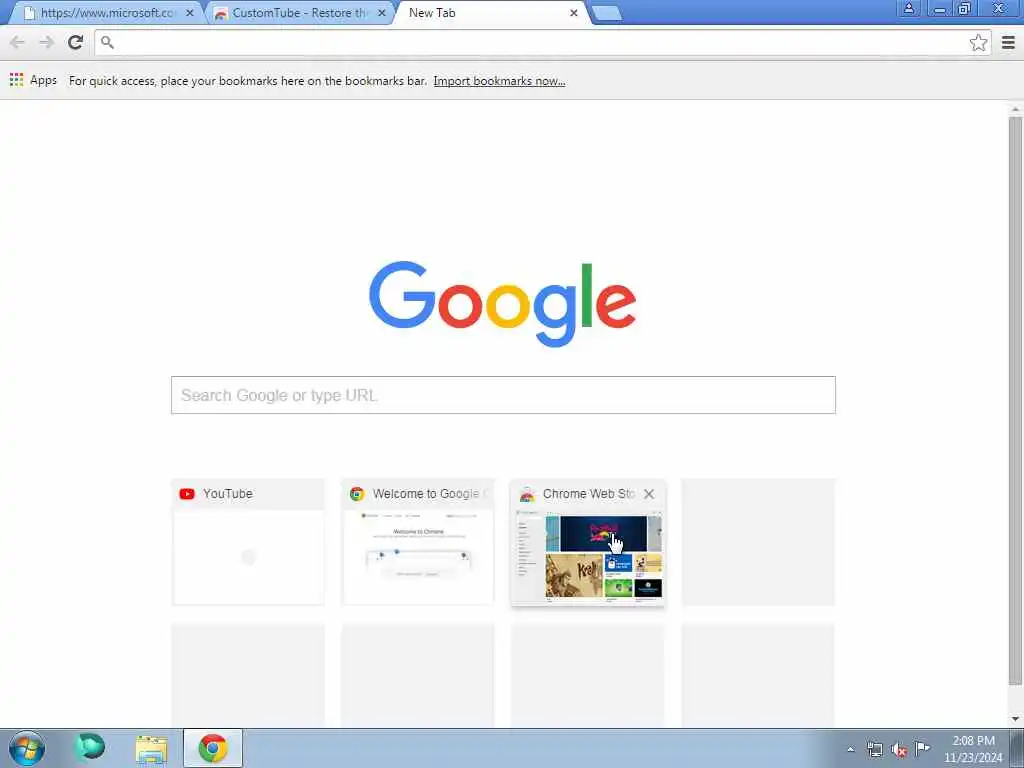This screenshot has height=768, width=1024.
Task: Close the CustomTube tab
Action: (x=382, y=13)
